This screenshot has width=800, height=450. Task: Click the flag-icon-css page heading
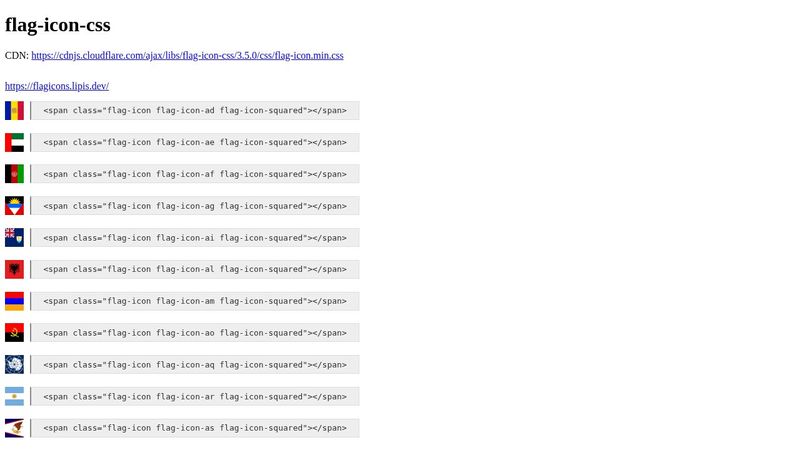(x=58, y=25)
